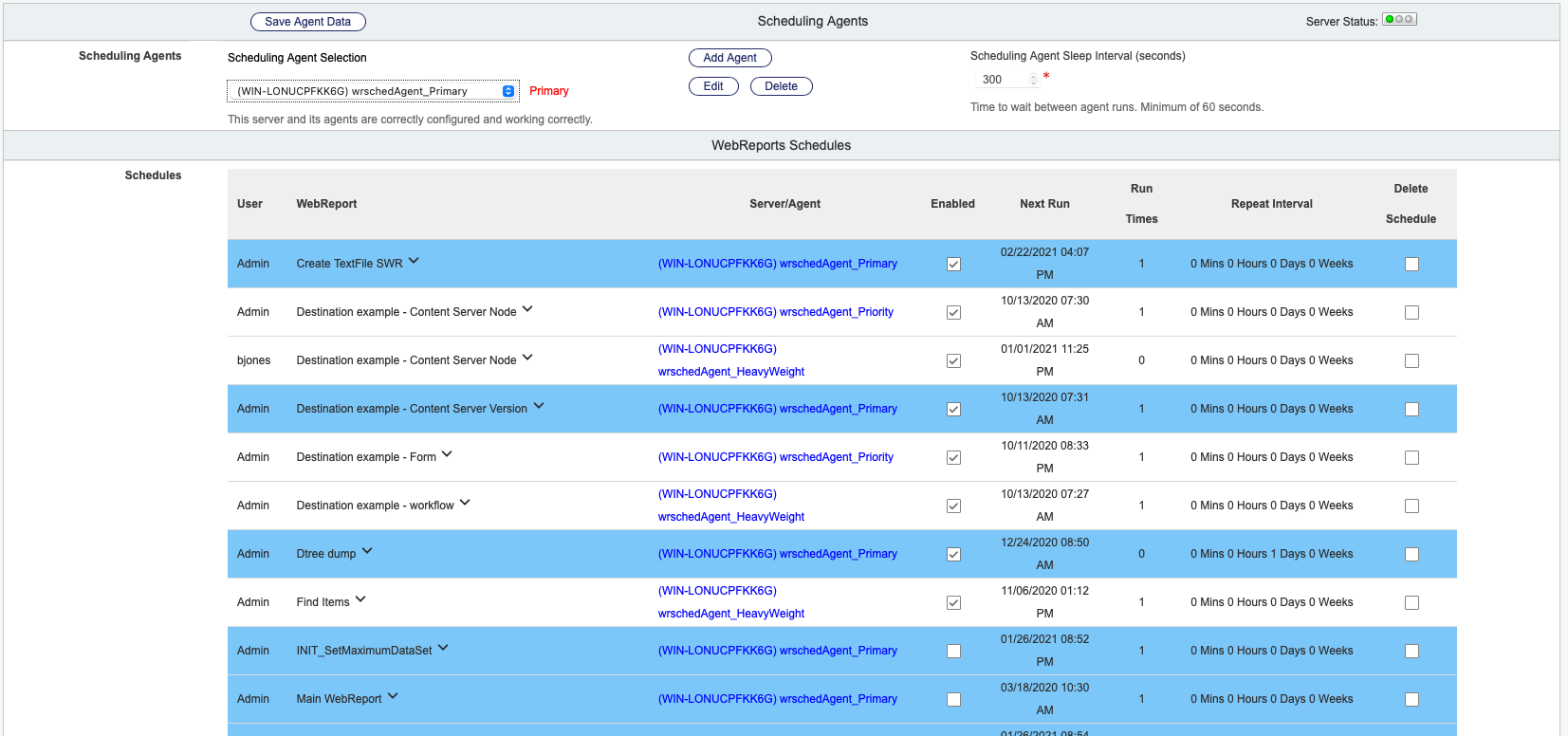The width and height of the screenshot is (1568, 736).
Task: Expand Destination example - Form chevron
Action: tap(447, 454)
